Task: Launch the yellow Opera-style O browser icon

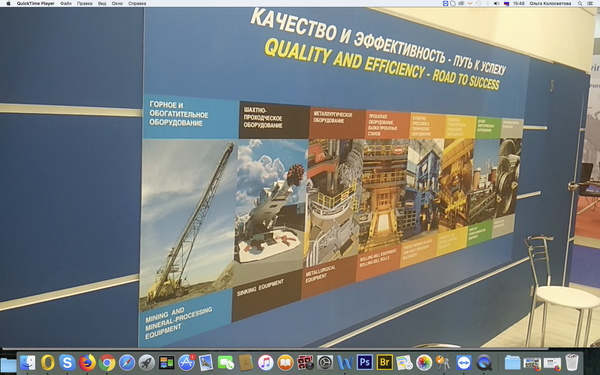Action: [48, 362]
